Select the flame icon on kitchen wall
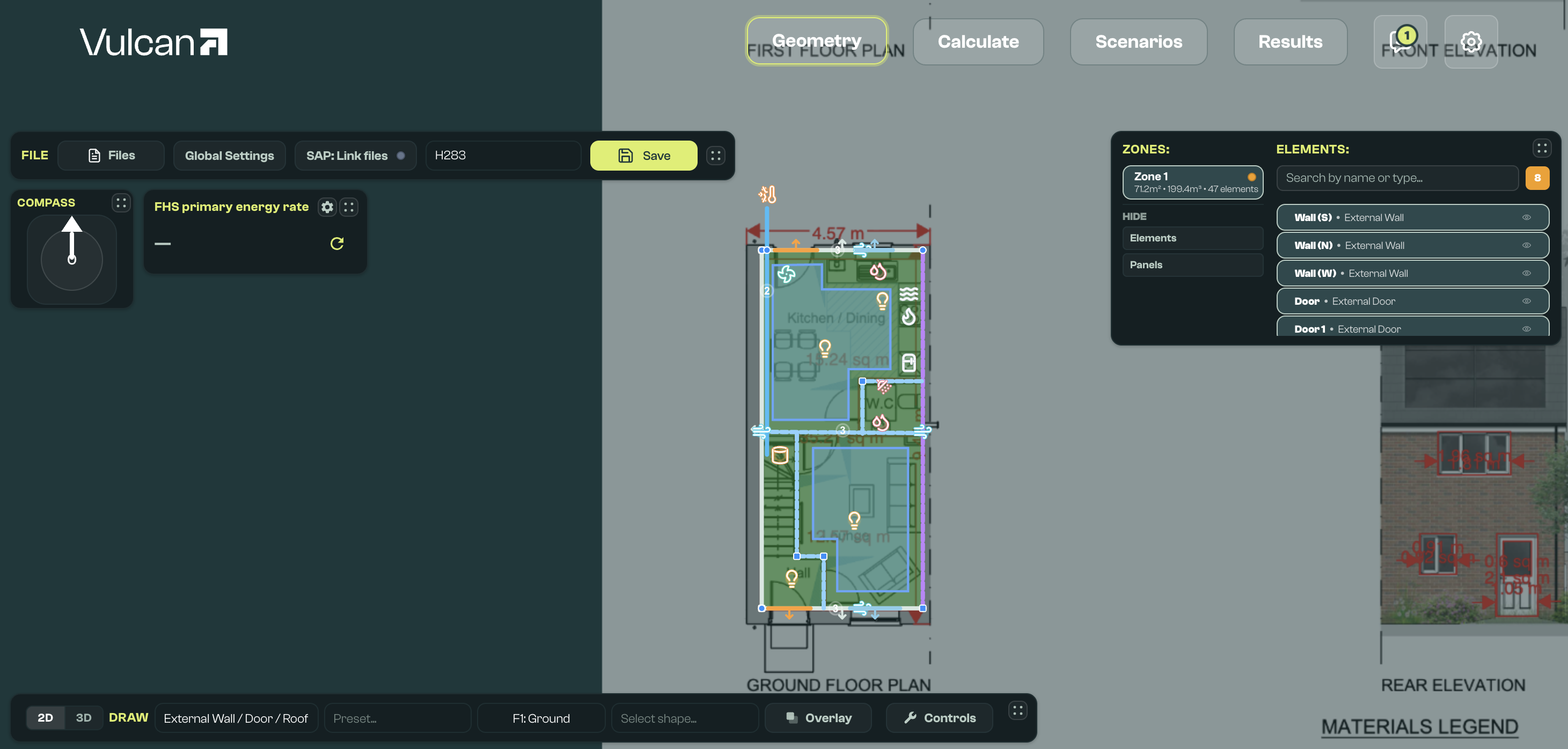This screenshot has width=1568, height=749. pyautogui.click(x=909, y=317)
